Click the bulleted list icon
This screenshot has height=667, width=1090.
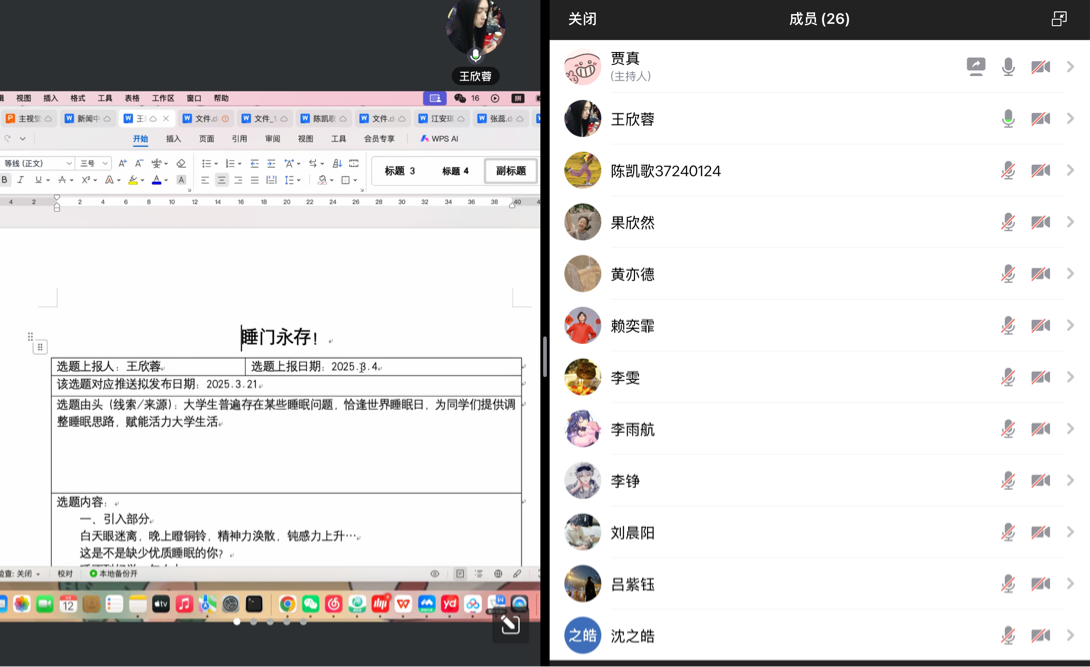click(x=207, y=163)
